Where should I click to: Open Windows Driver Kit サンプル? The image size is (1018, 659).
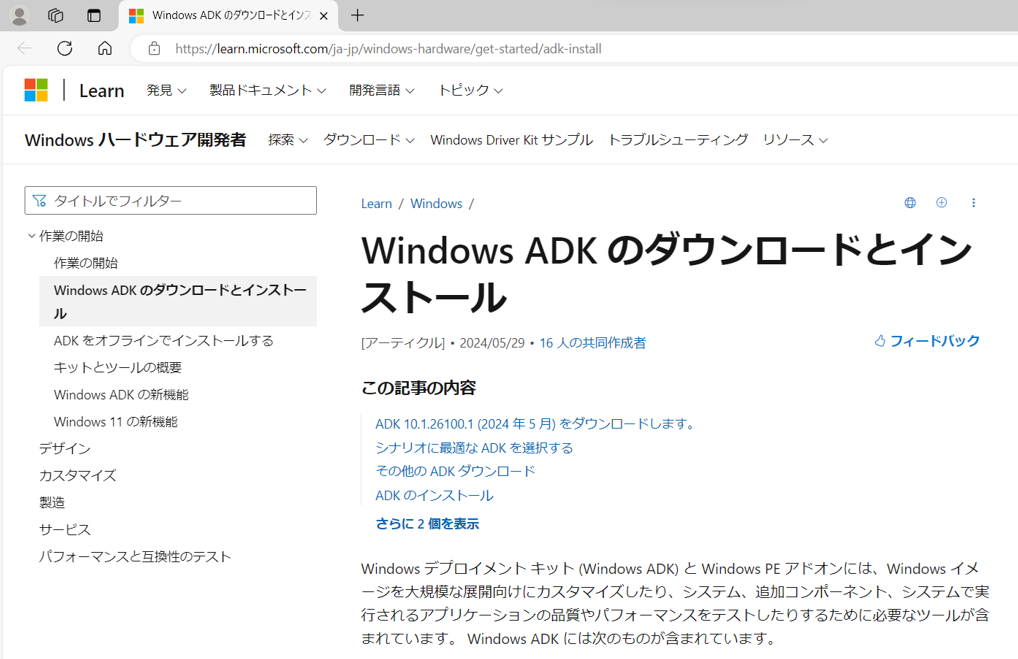(512, 140)
